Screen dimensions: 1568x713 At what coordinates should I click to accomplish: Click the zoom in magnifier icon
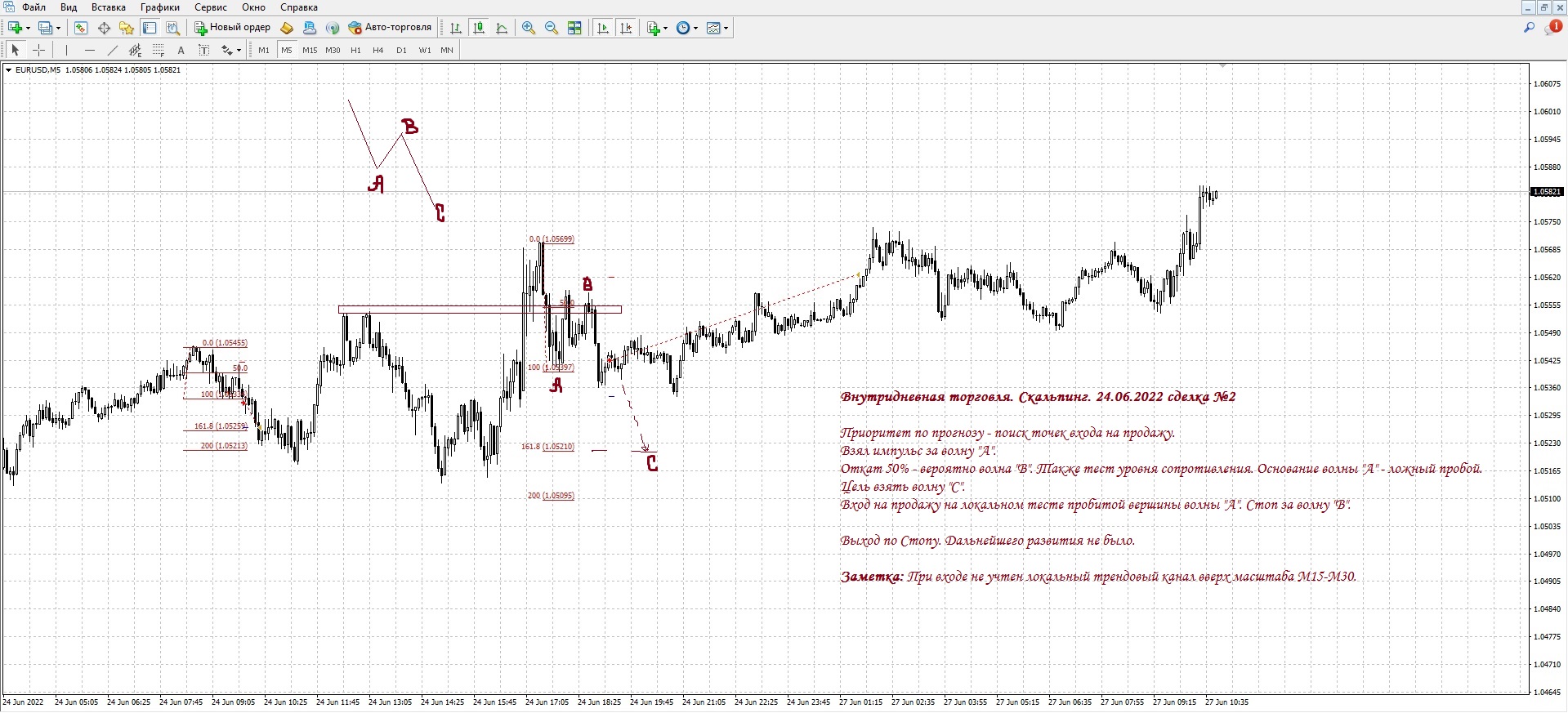click(529, 28)
